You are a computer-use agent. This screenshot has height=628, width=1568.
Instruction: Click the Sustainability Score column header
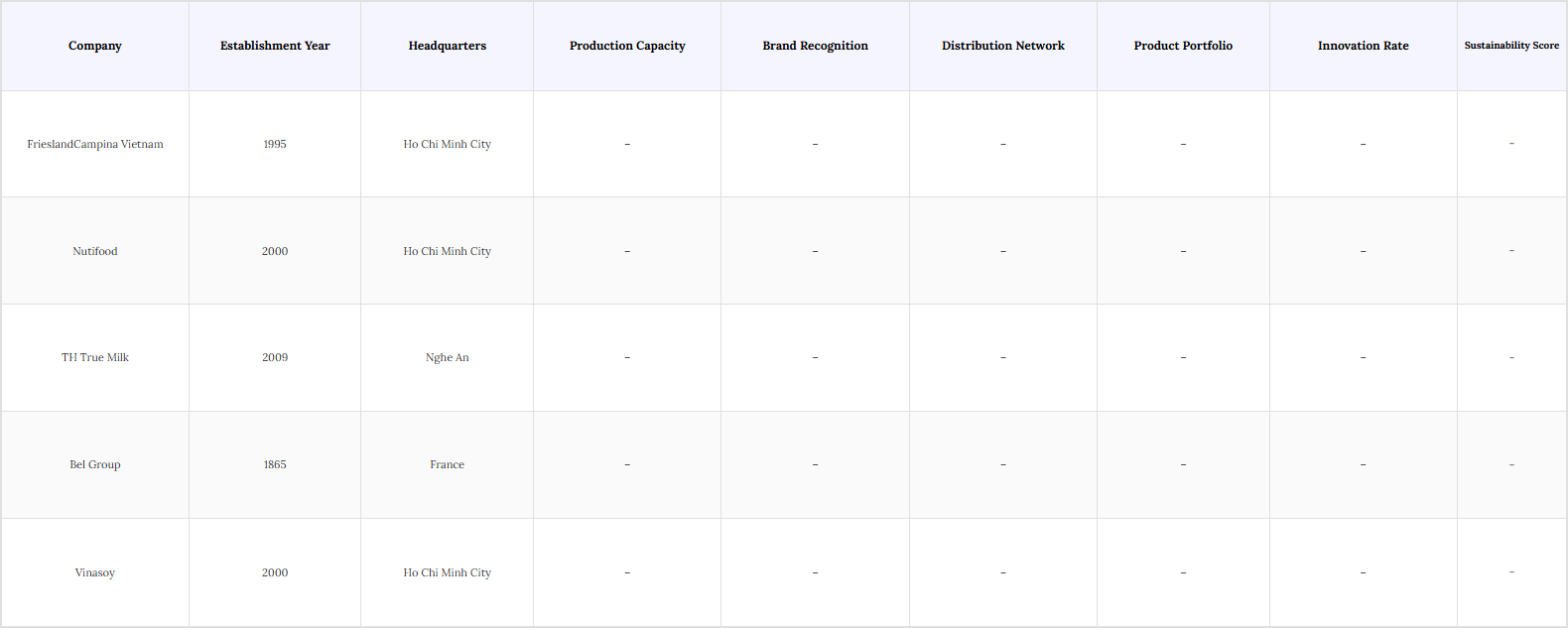[x=1511, y=46]
